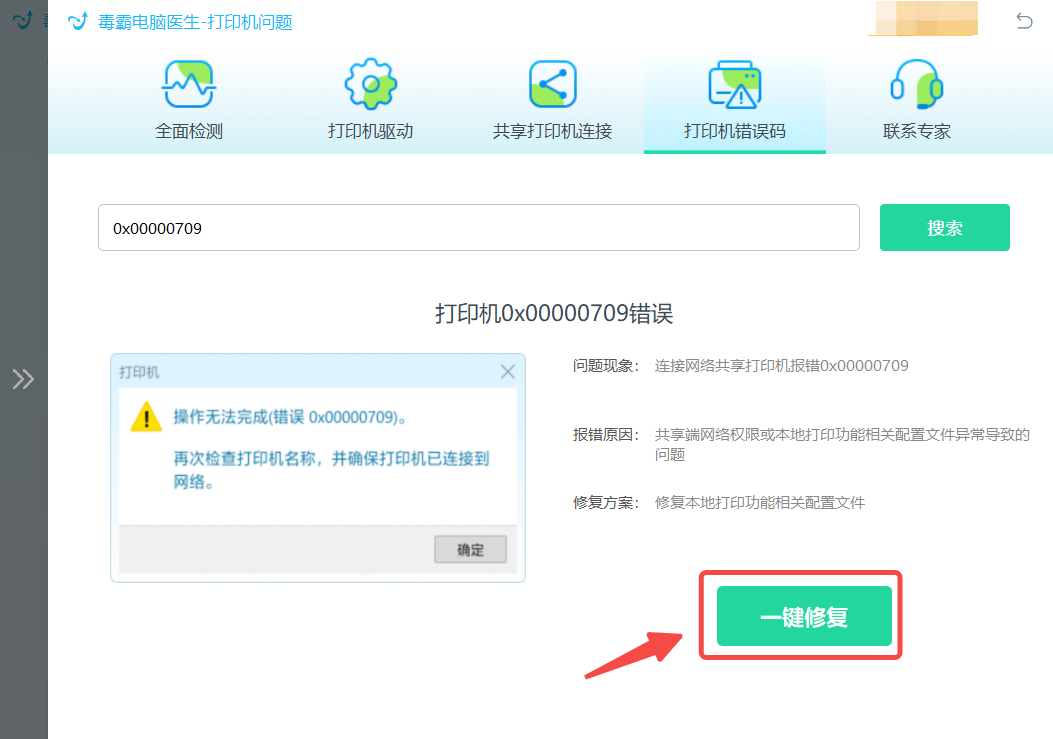Click the 报错原因 description text
Viewport: 1053px width, 739px height.
point(842,444)
